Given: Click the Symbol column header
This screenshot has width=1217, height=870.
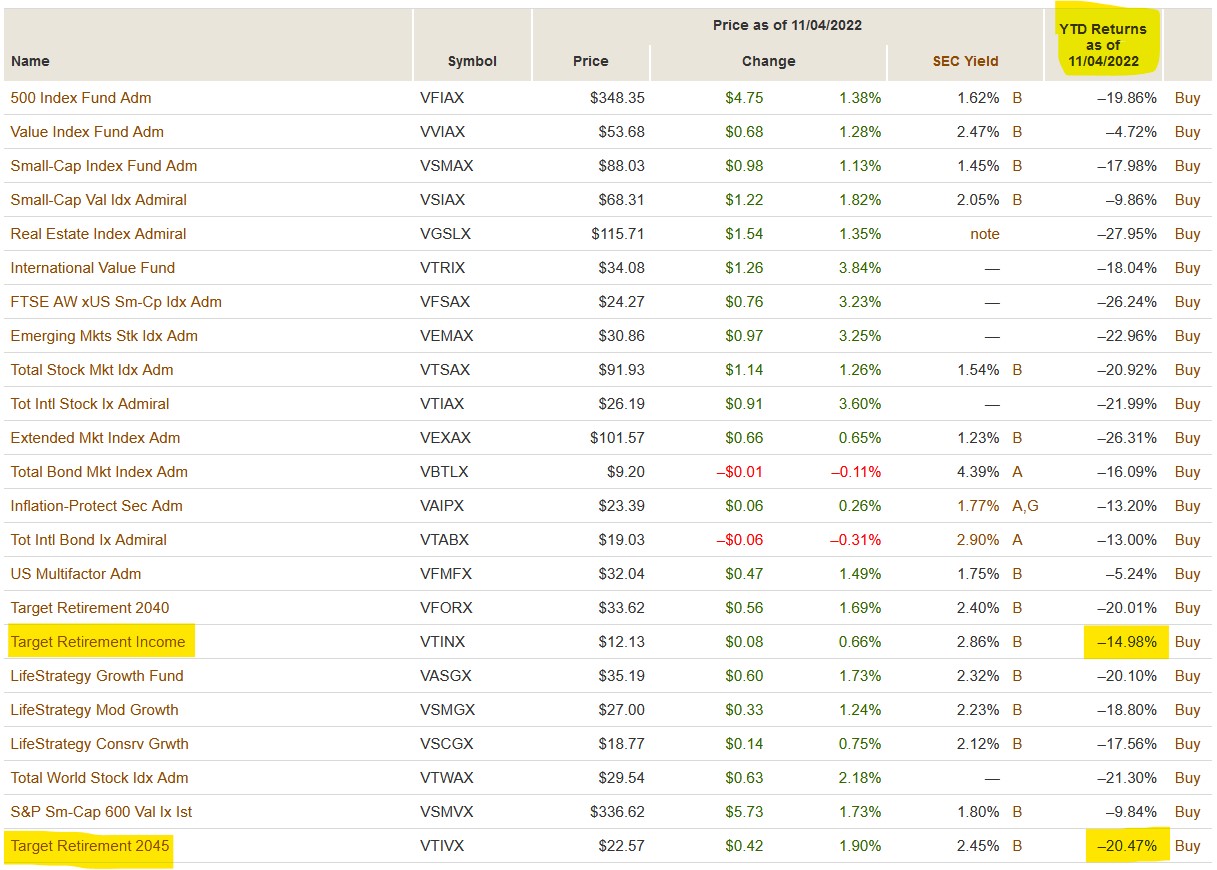Looking at the screenshot, I should [472, 61].
